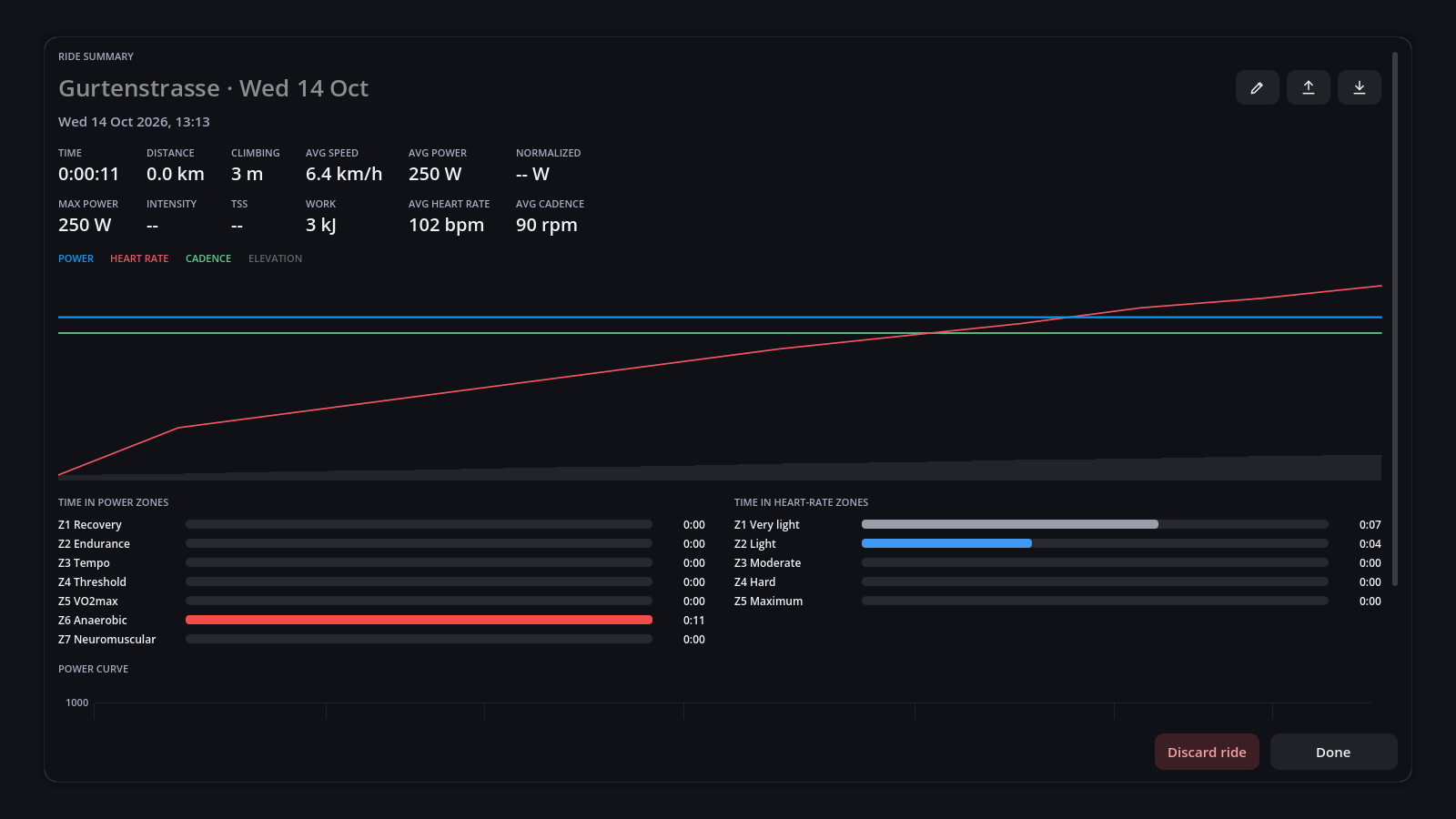Viewport: 1456px width, 819px height.
Task: Click the 'Z4 Threshold' zone label
Action: (x=92, y=582)
